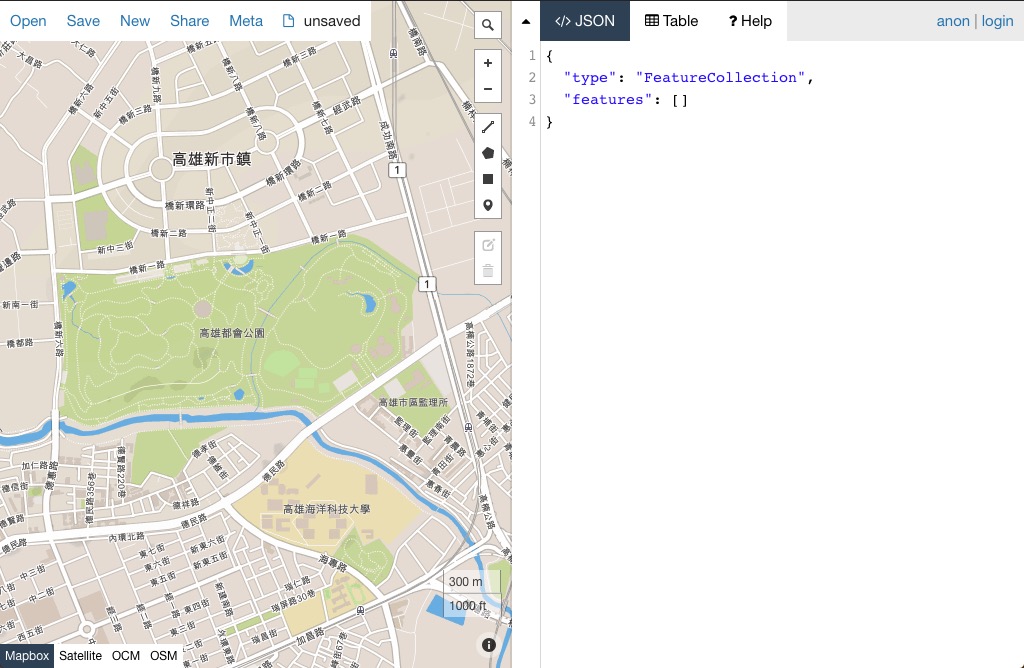1024x668 pixels.
Task: Click the anon user link
Action: click(x=953, y=21)
